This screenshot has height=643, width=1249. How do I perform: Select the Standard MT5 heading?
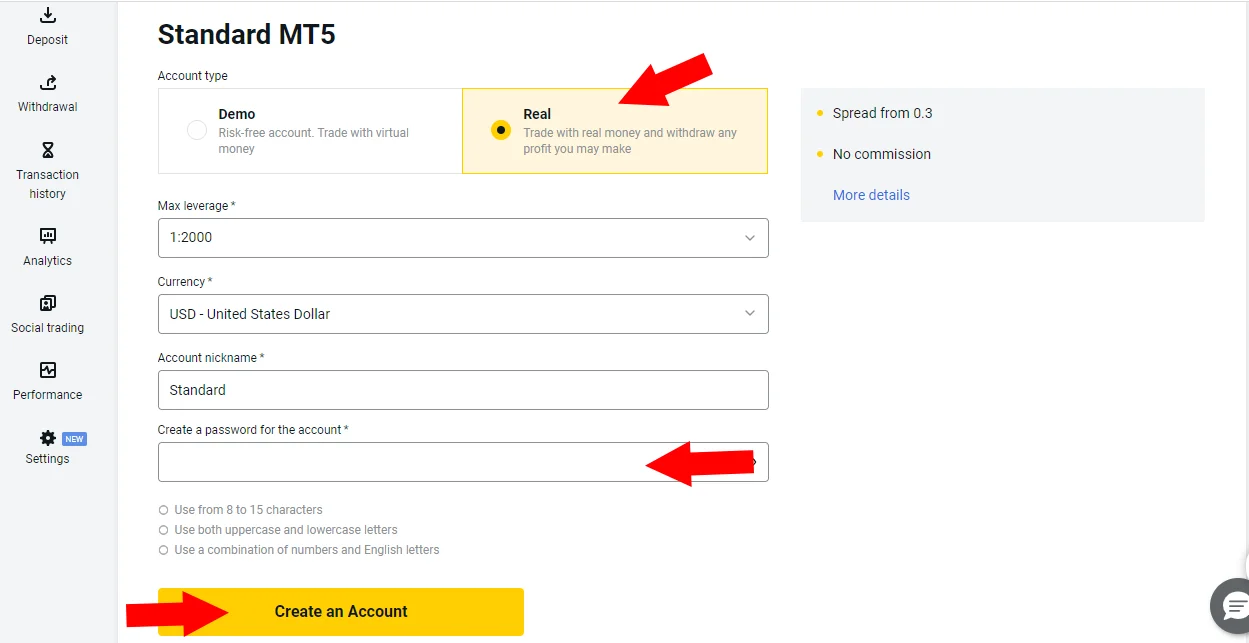tap(245, 34)
